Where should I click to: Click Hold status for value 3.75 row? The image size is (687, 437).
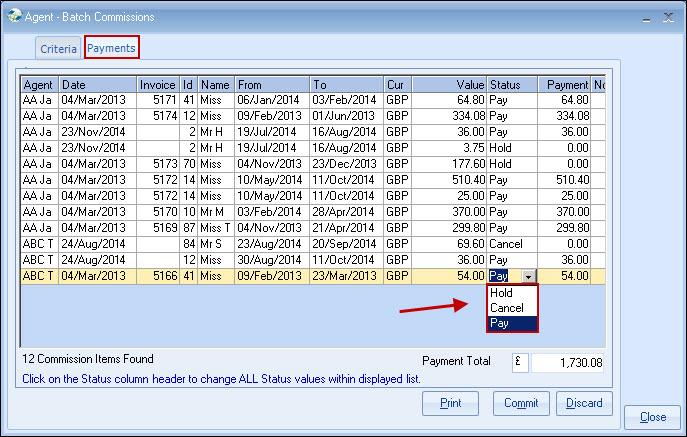point(512,148)
